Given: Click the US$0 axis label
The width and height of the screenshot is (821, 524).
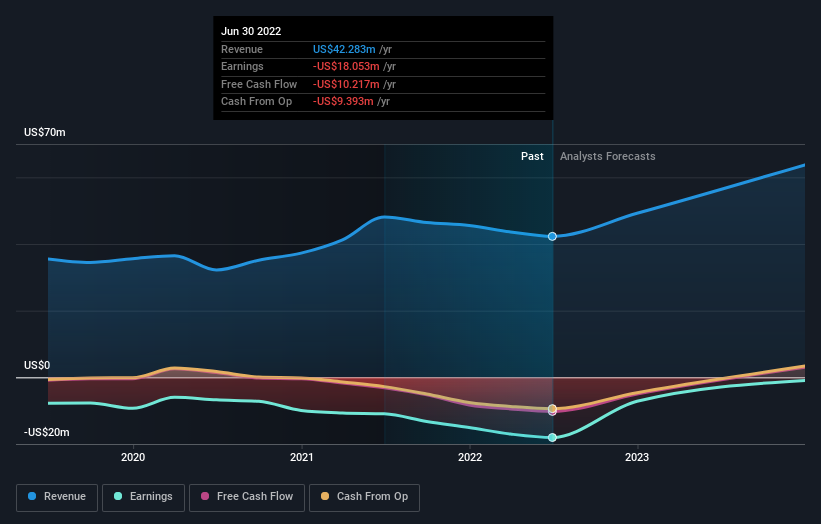Looking at the screenshot, I should (37, 365).
